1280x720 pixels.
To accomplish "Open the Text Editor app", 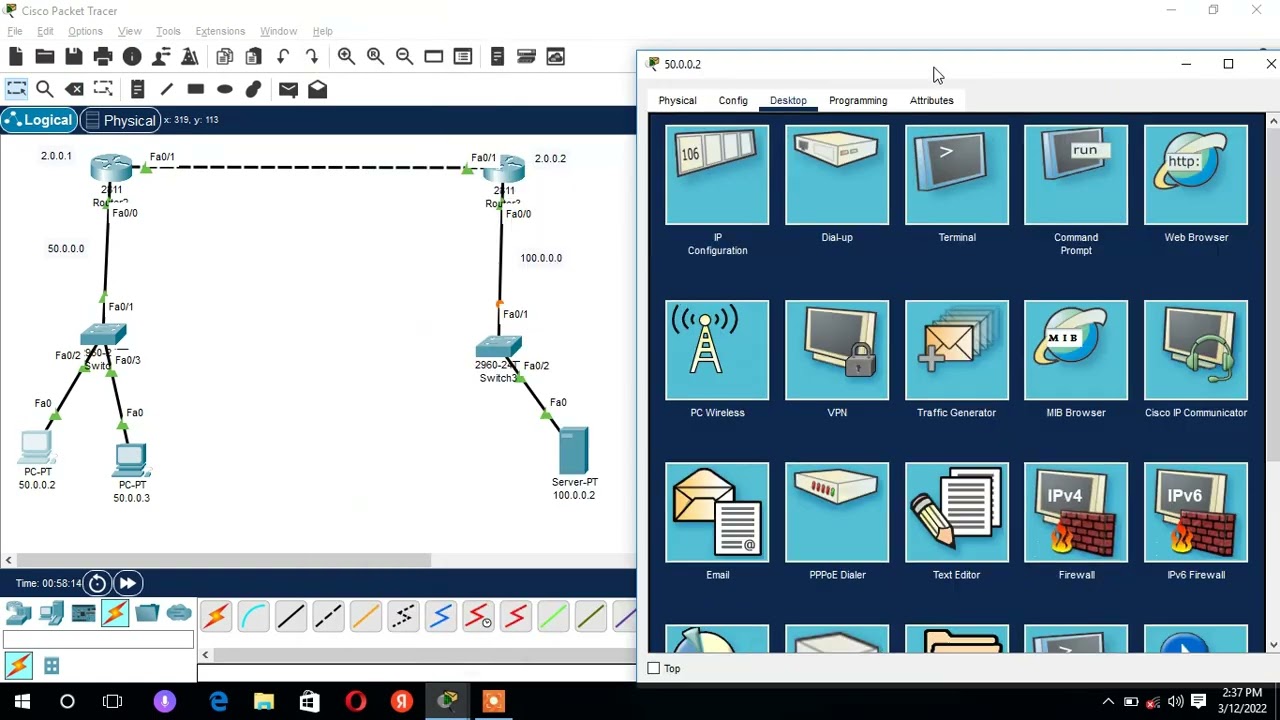I will [x=957, y=512].
